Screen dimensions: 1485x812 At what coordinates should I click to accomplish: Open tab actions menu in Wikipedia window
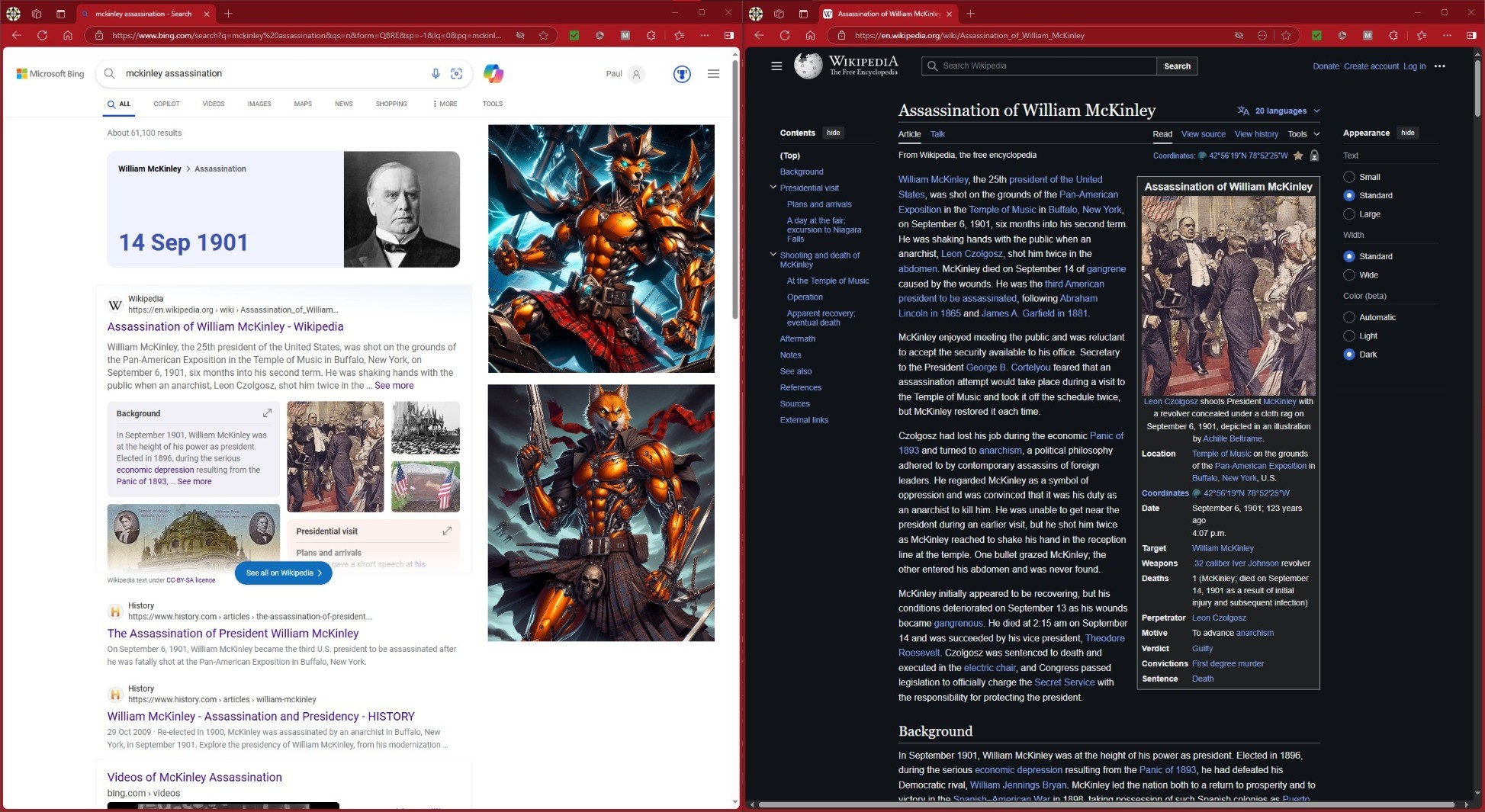(x=803, y=14)
